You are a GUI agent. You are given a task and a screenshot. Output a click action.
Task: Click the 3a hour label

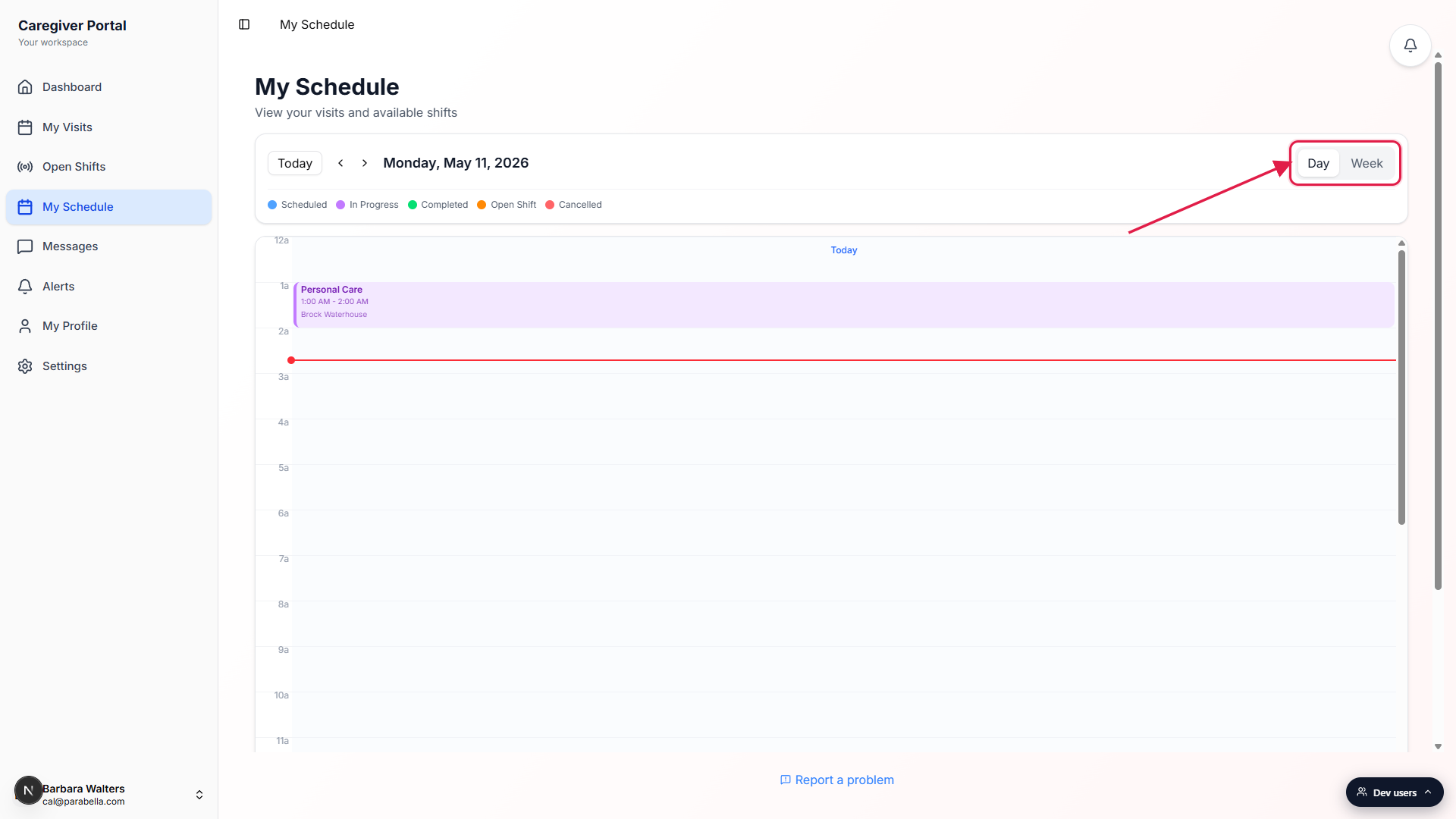click(x=284, y=377)
